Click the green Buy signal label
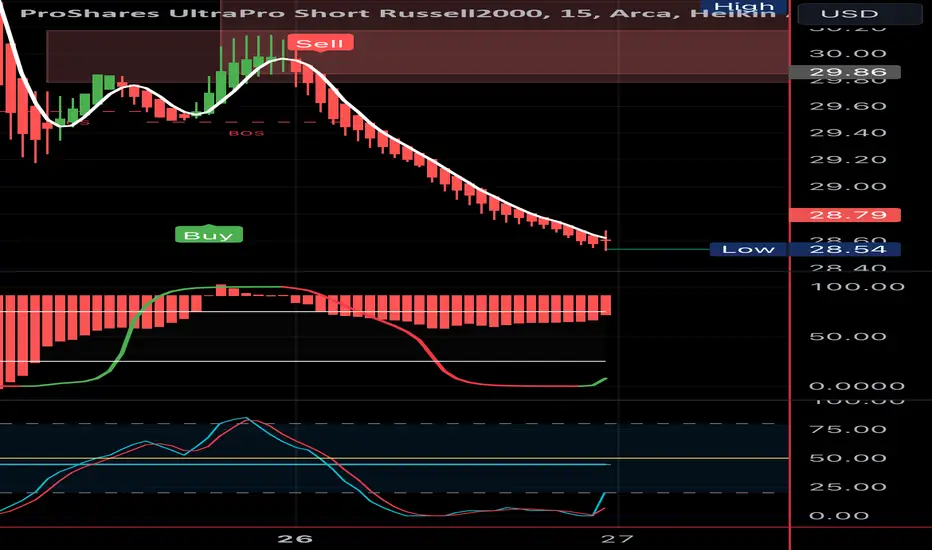The height and width of the screenshot is (550, 932). 209,235
